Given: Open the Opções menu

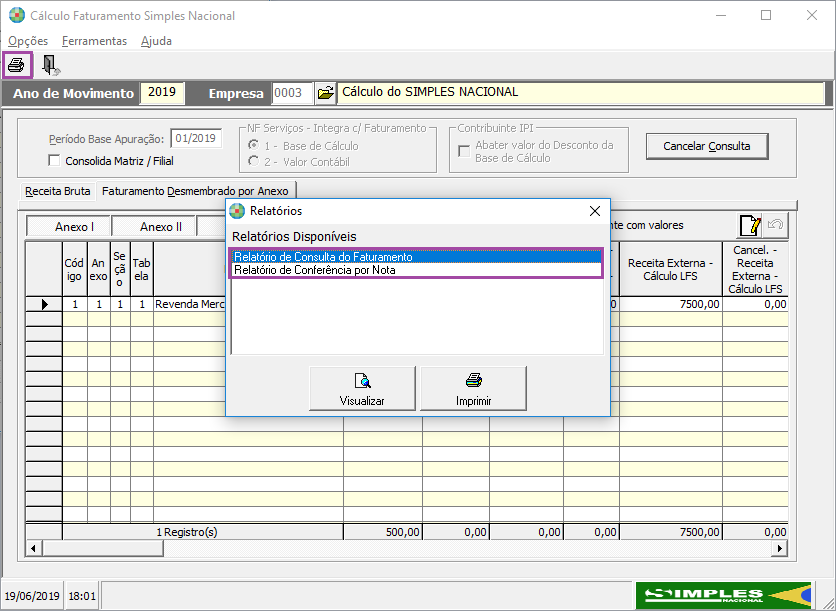Looking at the screenshot, I should click(x=28, y=41).
